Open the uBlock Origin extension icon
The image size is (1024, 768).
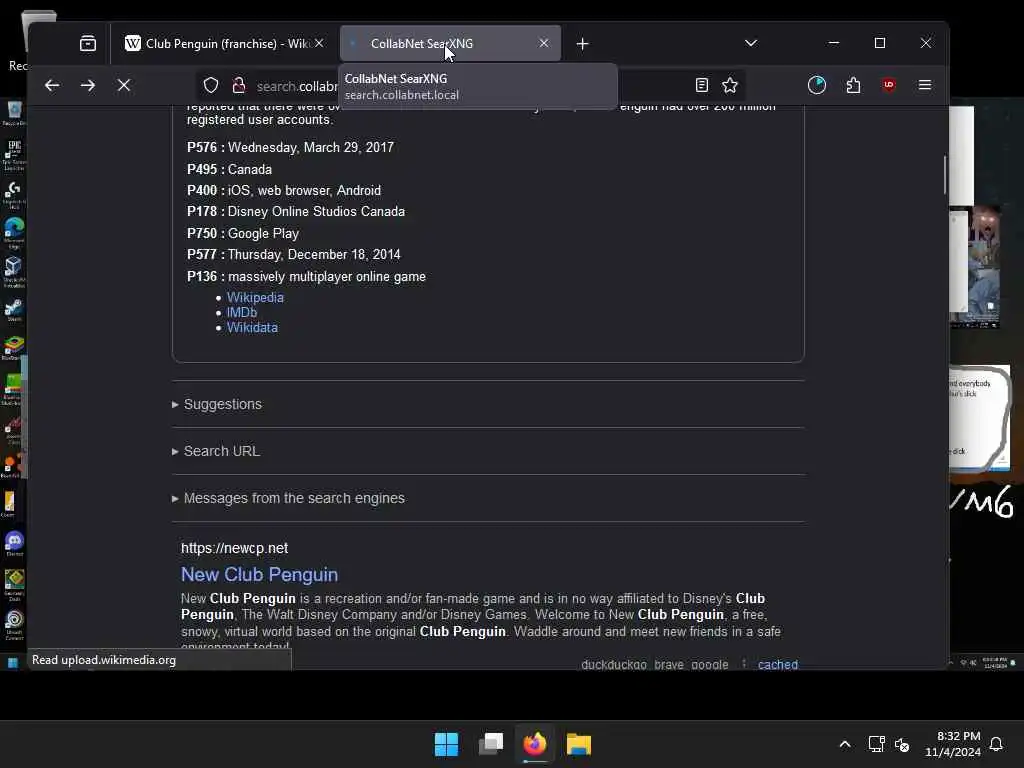(889, 85)
